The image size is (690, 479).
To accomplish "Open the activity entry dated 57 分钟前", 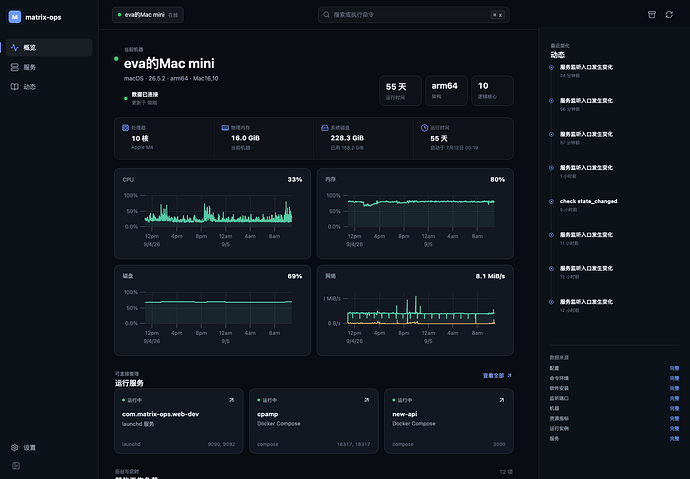I will pyautogui.click(x=586, y=138).
